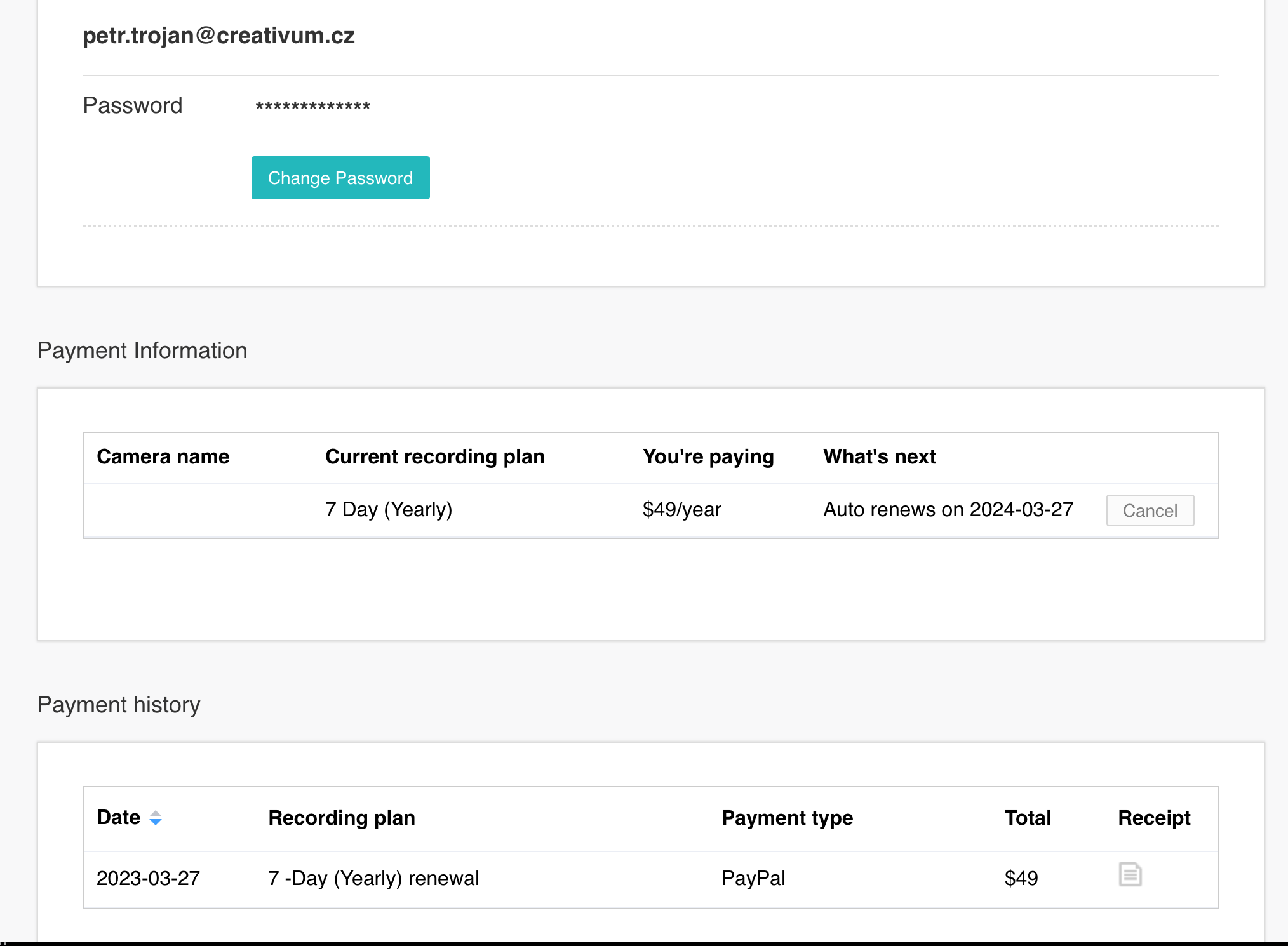
Task: Click the petr.trojan@creativum.cz email text
Action: pos(218,36)
